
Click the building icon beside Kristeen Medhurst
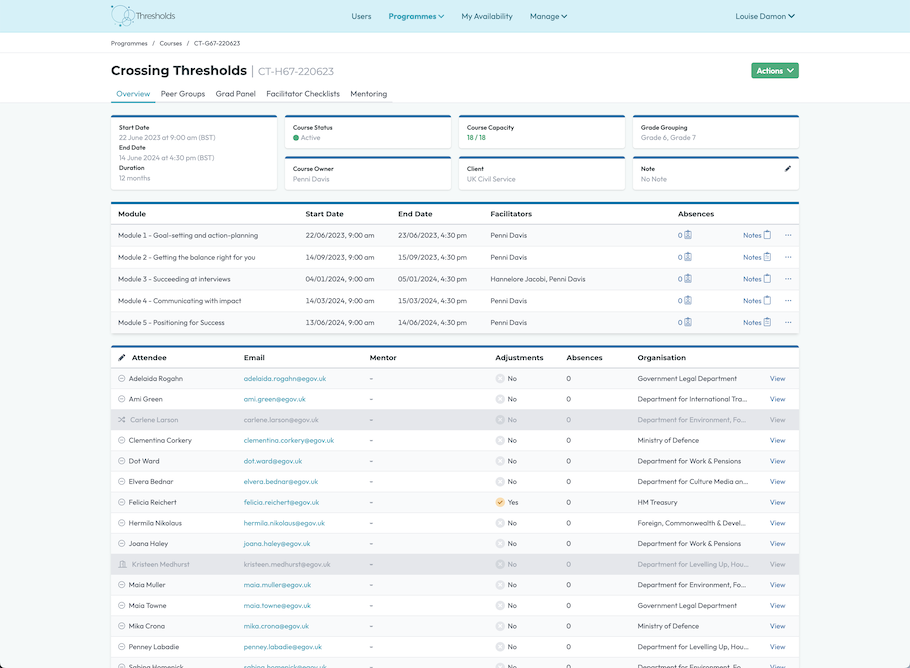tap(122, 564)
